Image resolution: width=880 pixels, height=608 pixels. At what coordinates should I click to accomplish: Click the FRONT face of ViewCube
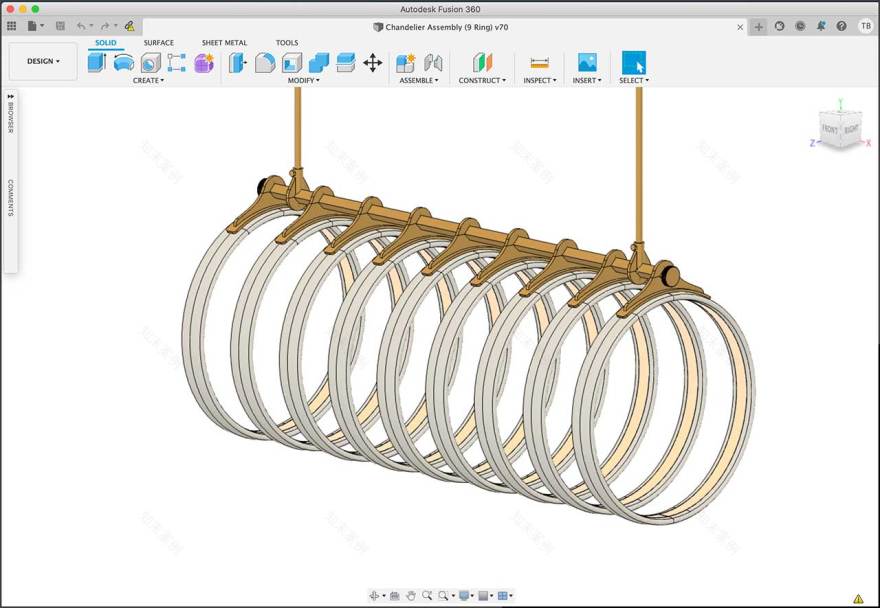point(830,130)
